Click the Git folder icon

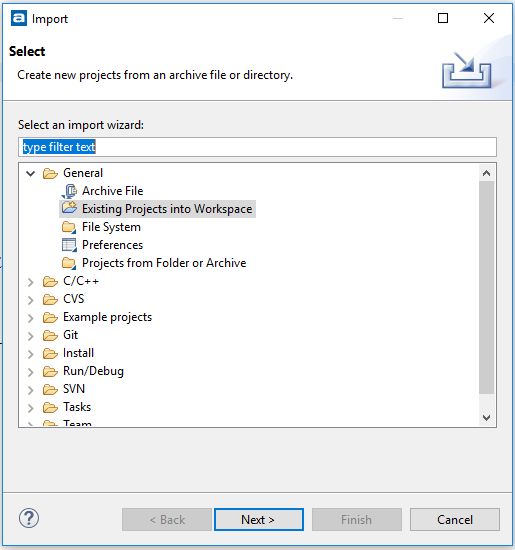[50, 335]
